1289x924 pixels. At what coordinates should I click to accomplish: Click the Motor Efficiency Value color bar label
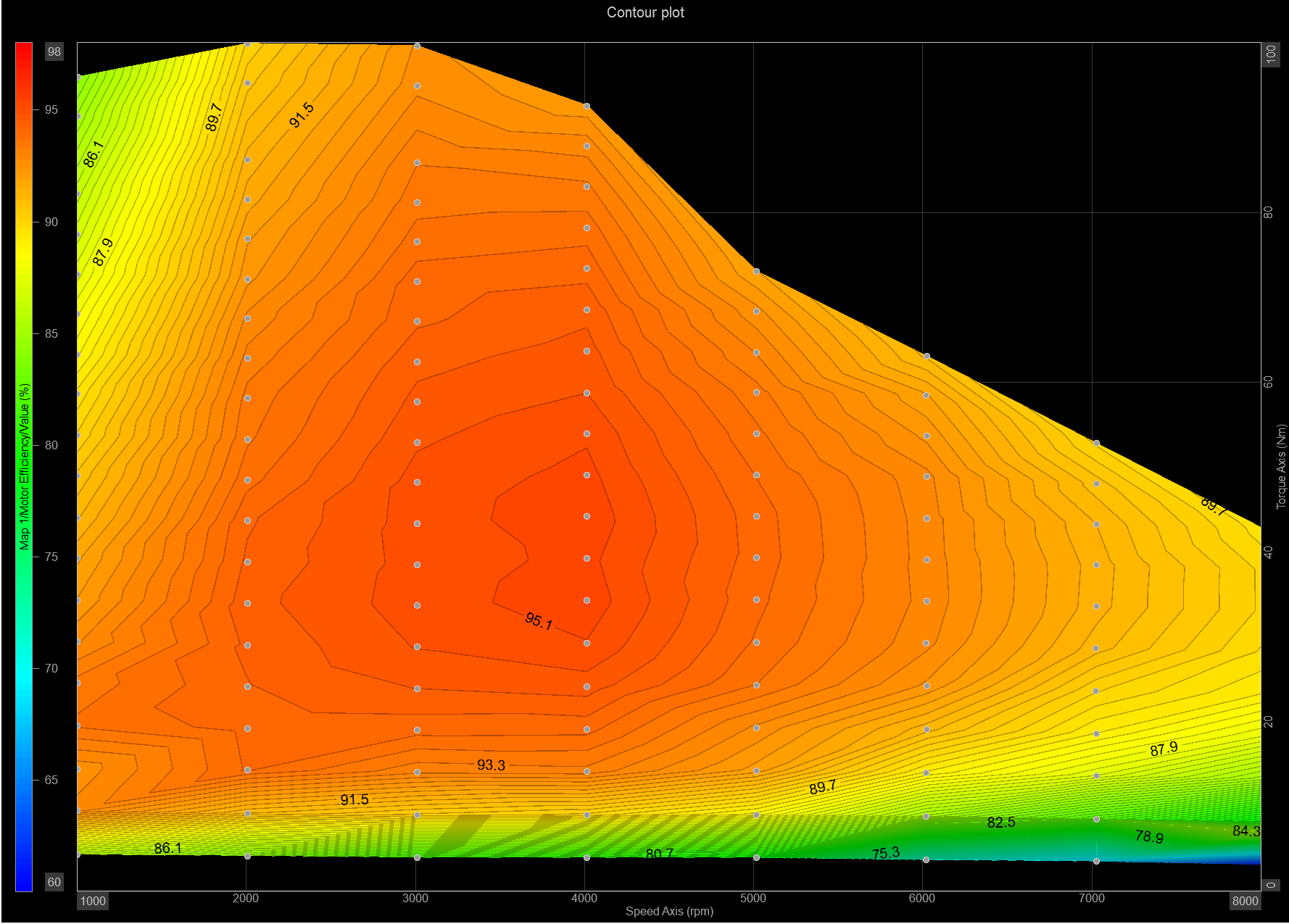pos(25,467)
